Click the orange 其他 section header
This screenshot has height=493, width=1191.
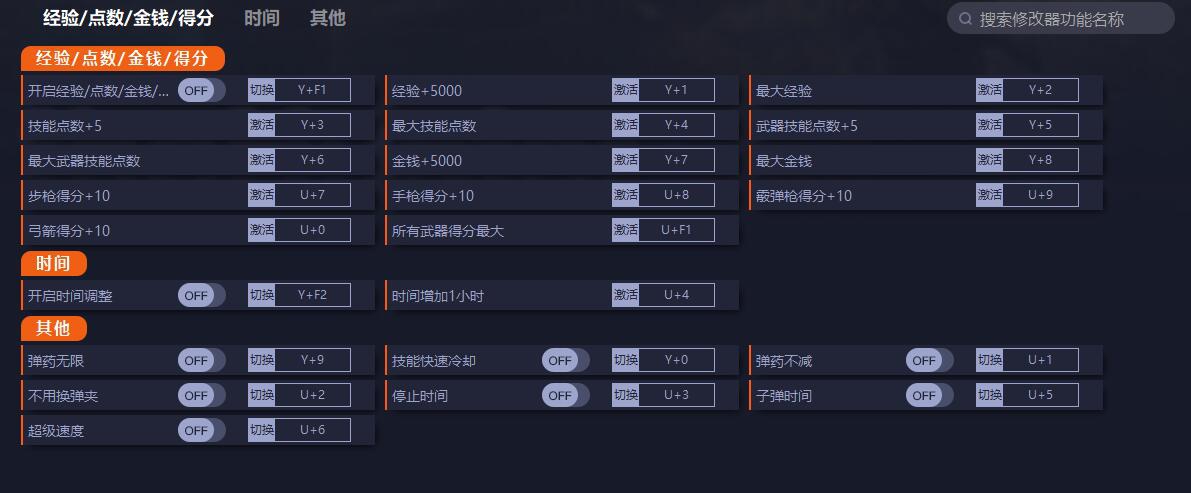click(x=53, y=328)
